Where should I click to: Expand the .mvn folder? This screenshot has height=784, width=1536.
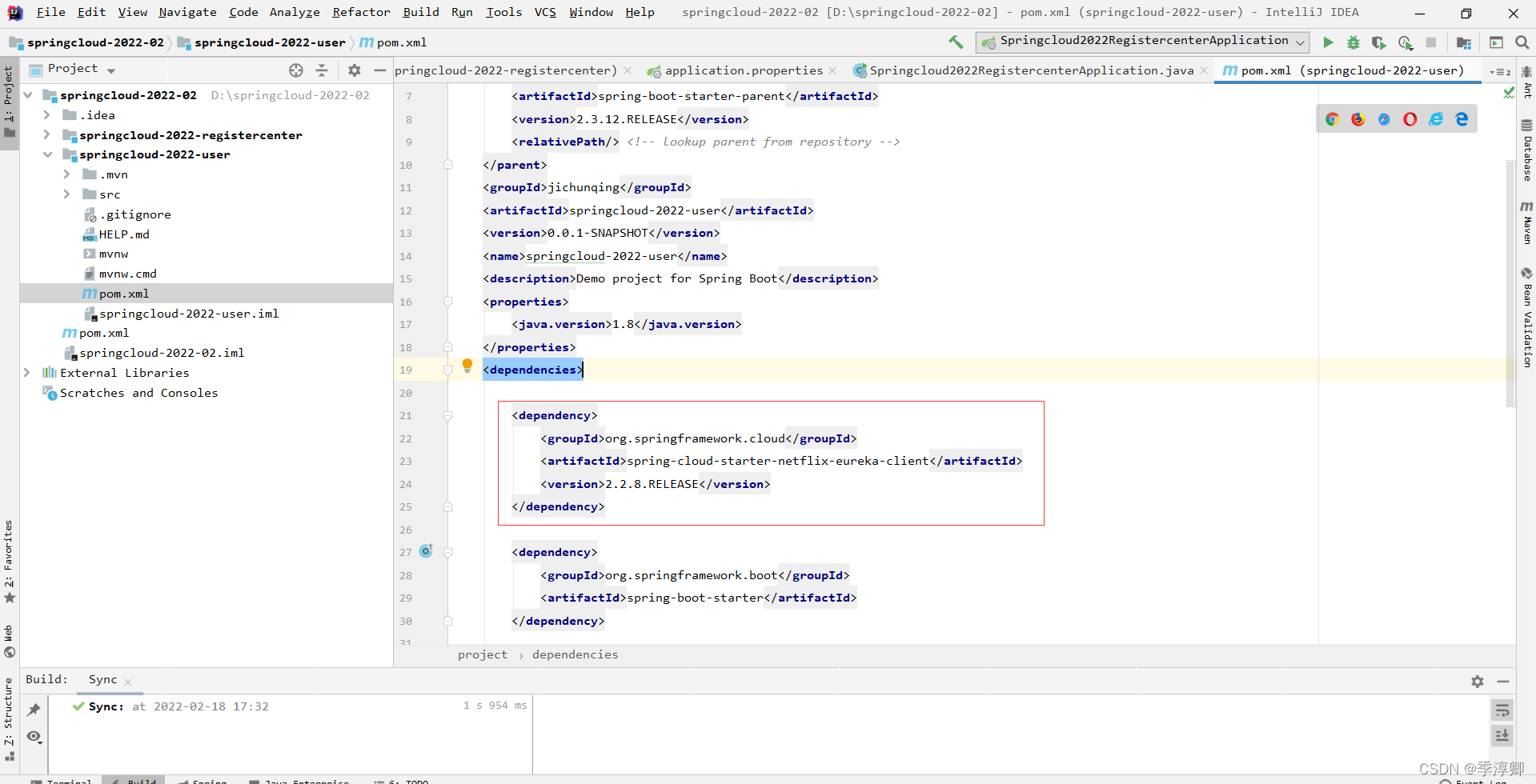(66, 174)
